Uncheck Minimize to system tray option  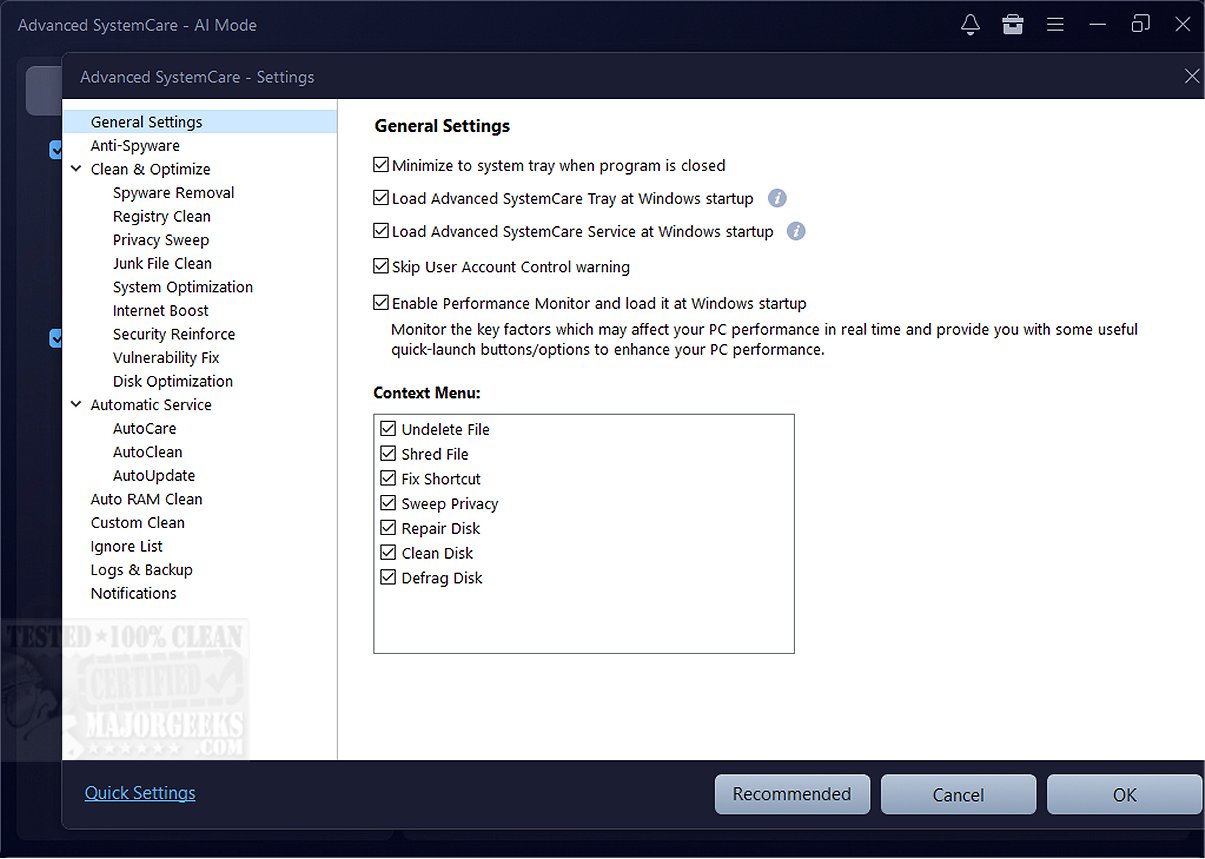pos(381,165)
